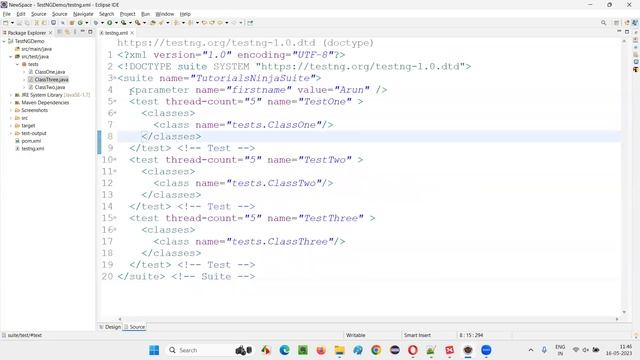Collapse the src/test/java folder
This screenshot has height=360, width=640.
pyautogui.click(x=11, y=57)
